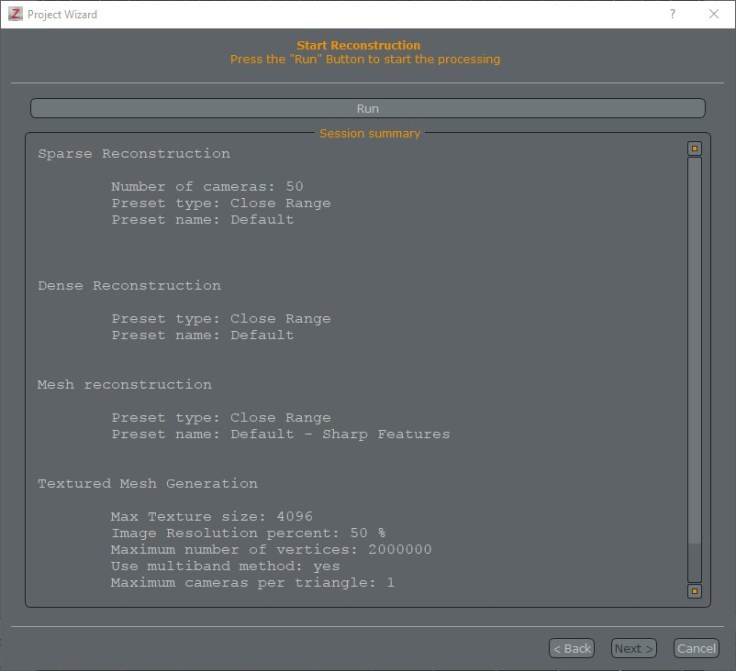This screenshot has height=671, width=736.
Task: Click the Next button
Action: (633, 648)
